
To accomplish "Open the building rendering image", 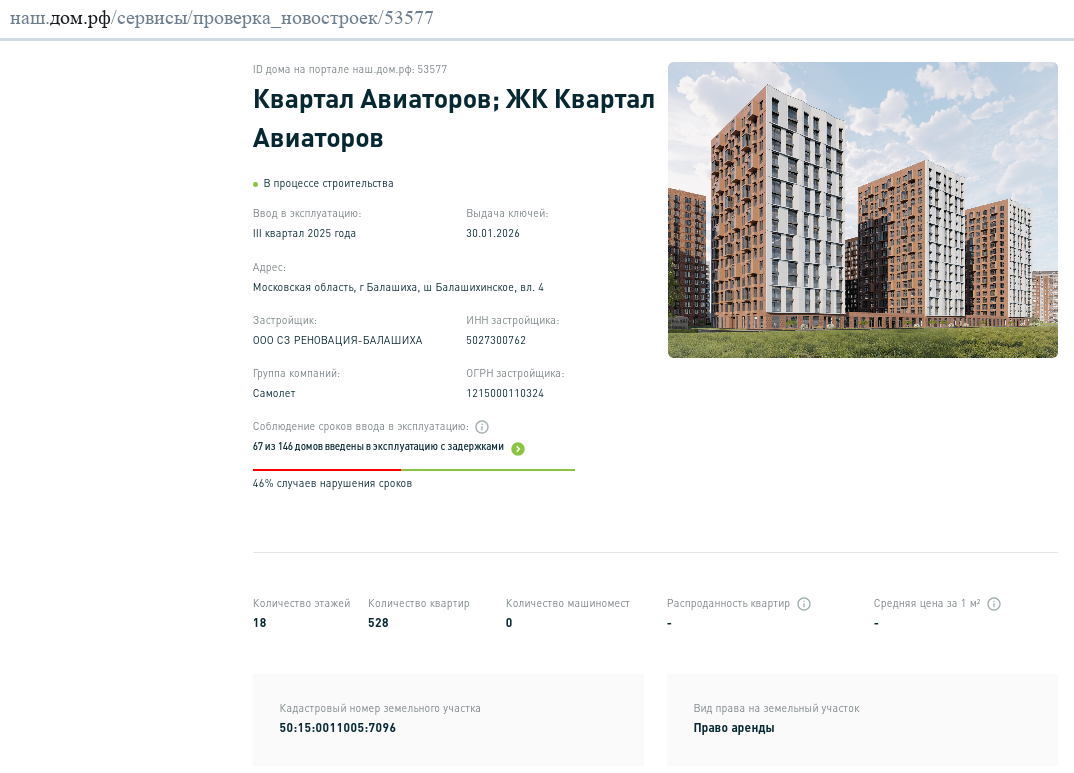I will tap(862, 210).
